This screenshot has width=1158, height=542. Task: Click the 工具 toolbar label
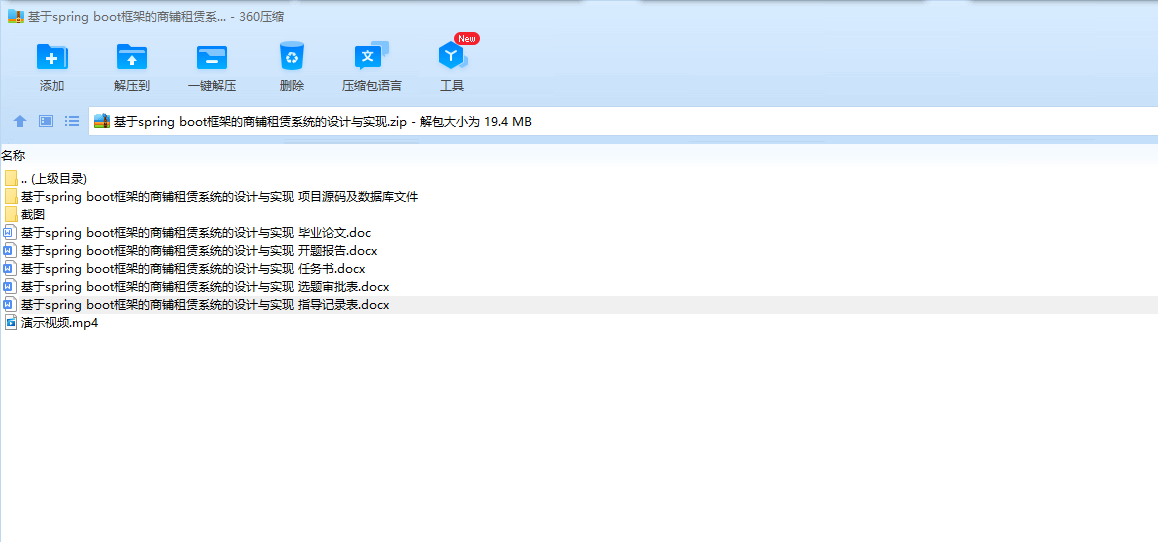tap(452, 86)
